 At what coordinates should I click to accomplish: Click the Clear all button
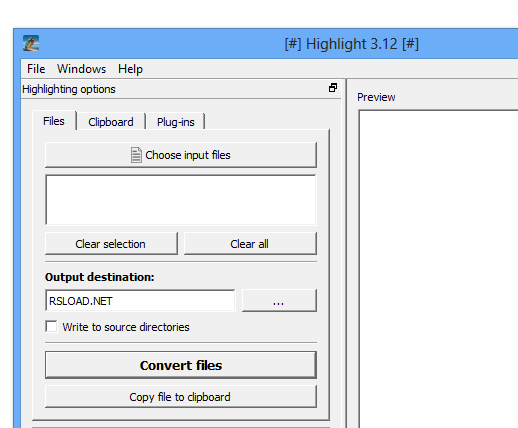250,244
